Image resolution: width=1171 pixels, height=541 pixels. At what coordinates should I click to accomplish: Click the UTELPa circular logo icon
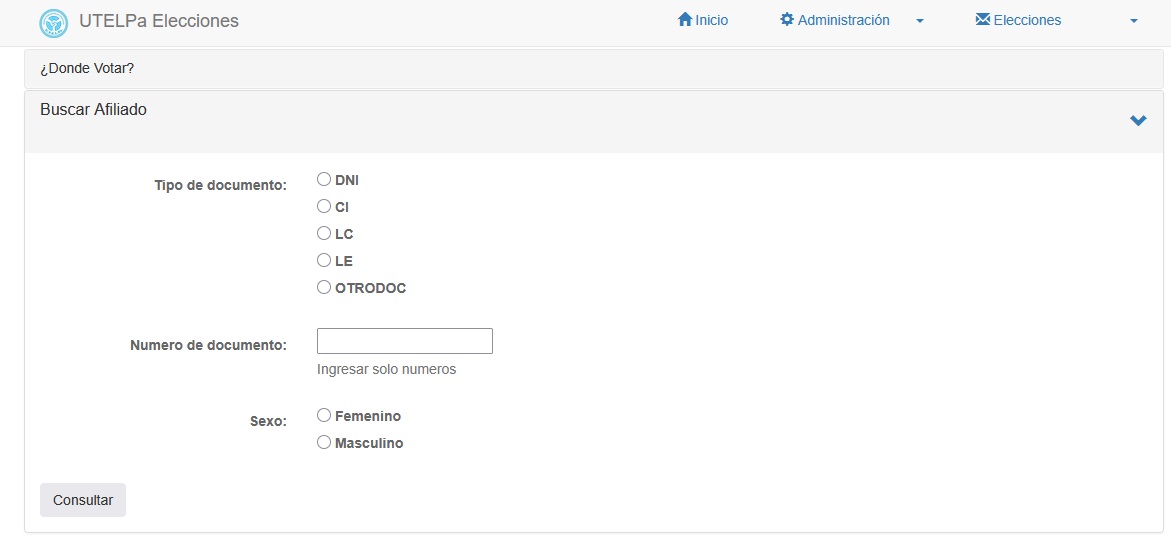tap(53, 22)
